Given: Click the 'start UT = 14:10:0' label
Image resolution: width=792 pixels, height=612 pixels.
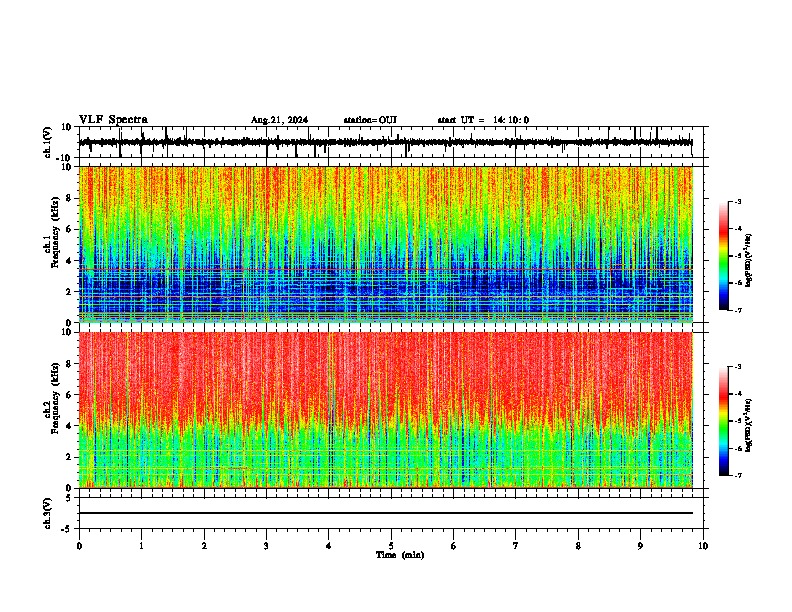Looking at the screenshot, I should [483, 120].
